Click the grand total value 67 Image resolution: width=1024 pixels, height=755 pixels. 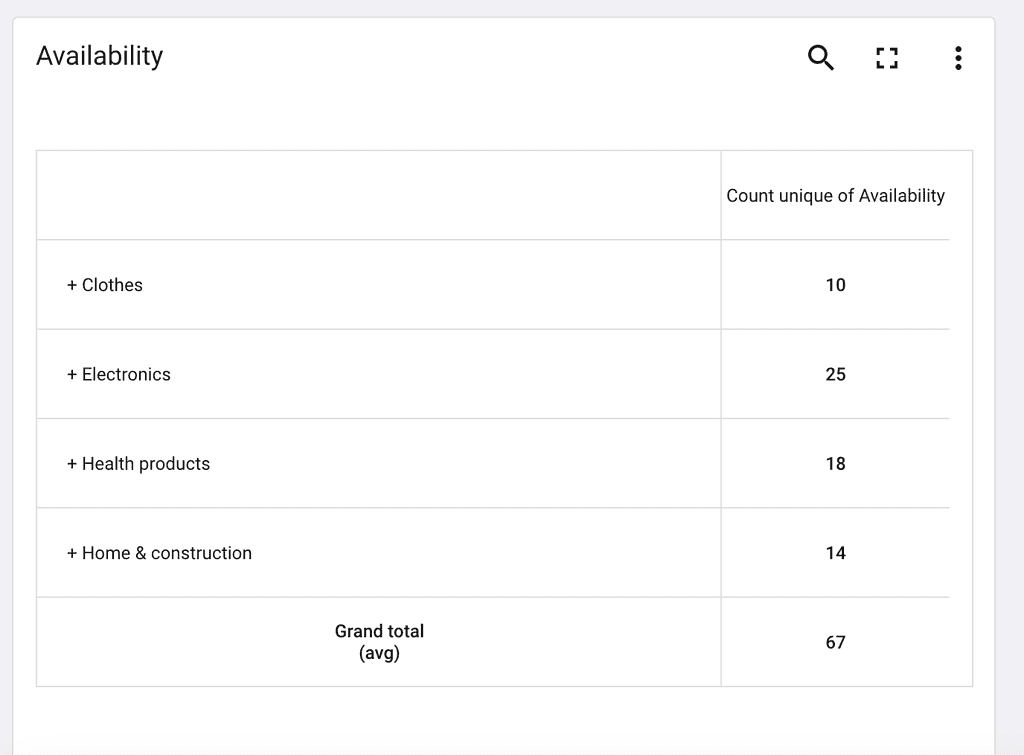click(835, 643)
